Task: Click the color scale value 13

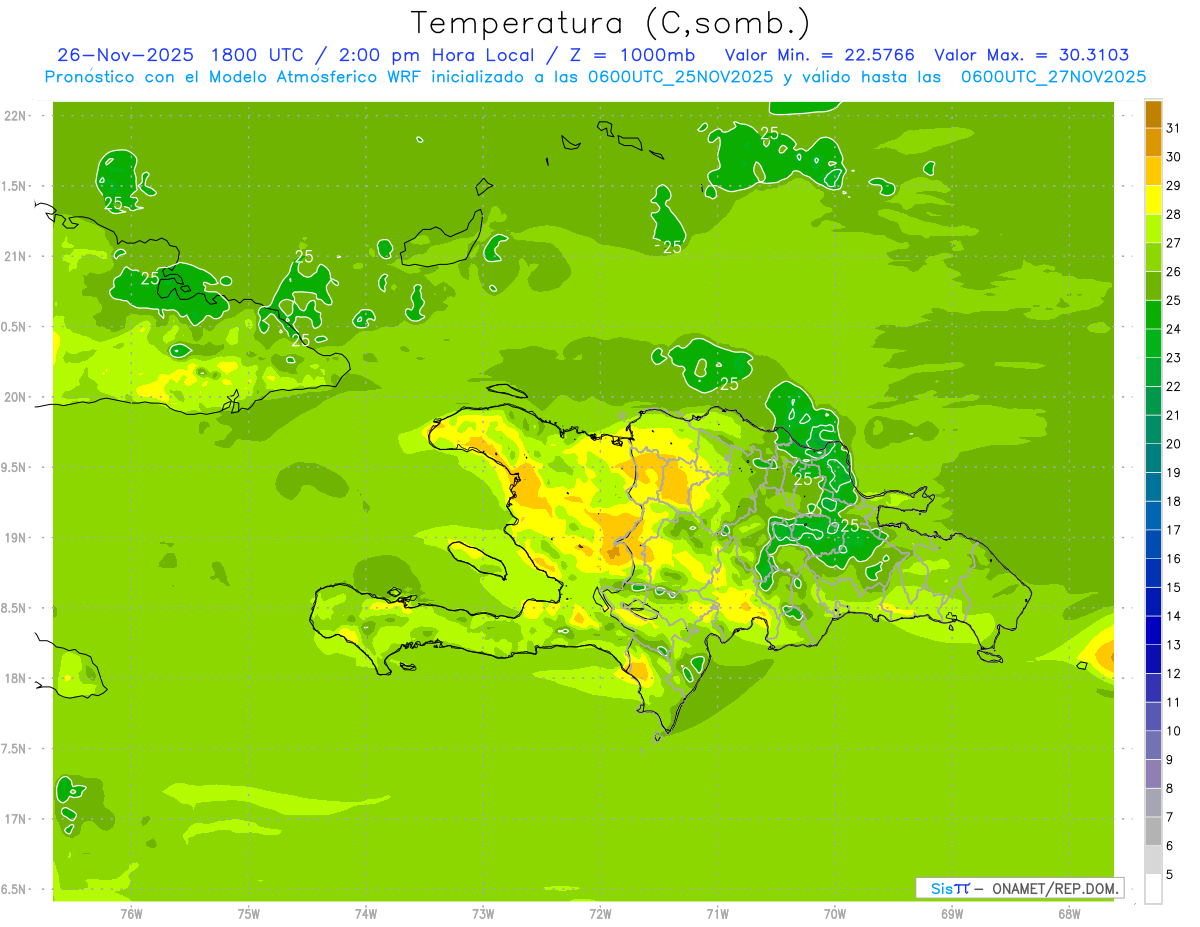Action: click(1174, 645)
